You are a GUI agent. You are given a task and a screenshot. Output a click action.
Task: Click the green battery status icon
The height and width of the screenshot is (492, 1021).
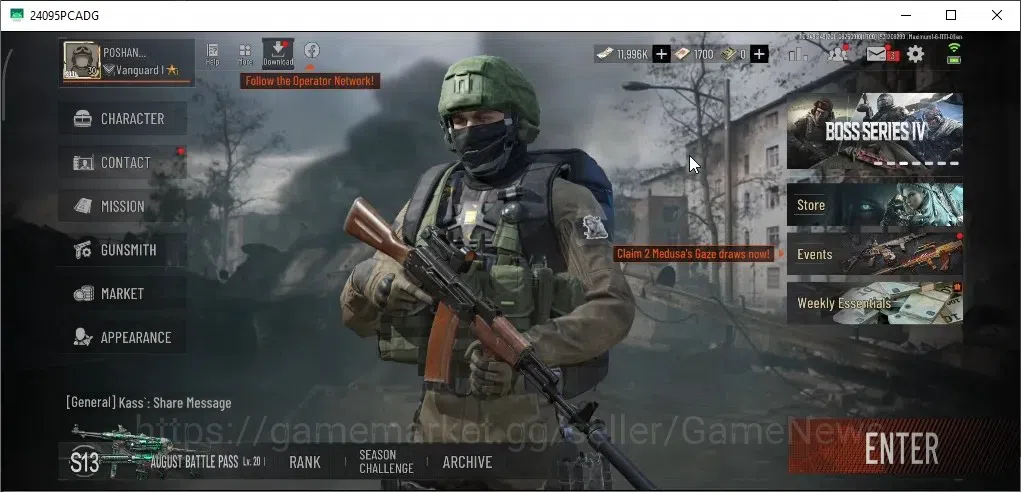pos(954,59)
